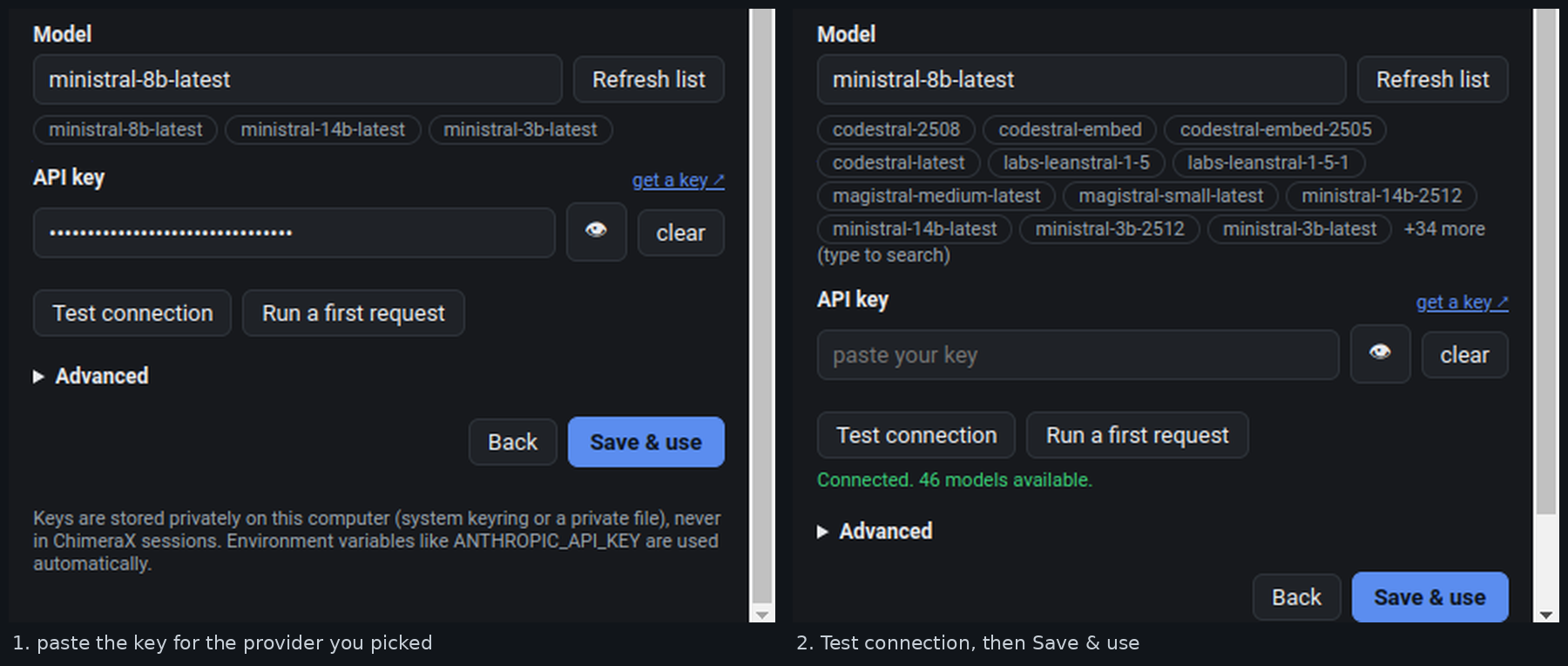The height and width of the screenshot is (666, 1568).
Task: Clear the API key in left panel
Action: 680,233
